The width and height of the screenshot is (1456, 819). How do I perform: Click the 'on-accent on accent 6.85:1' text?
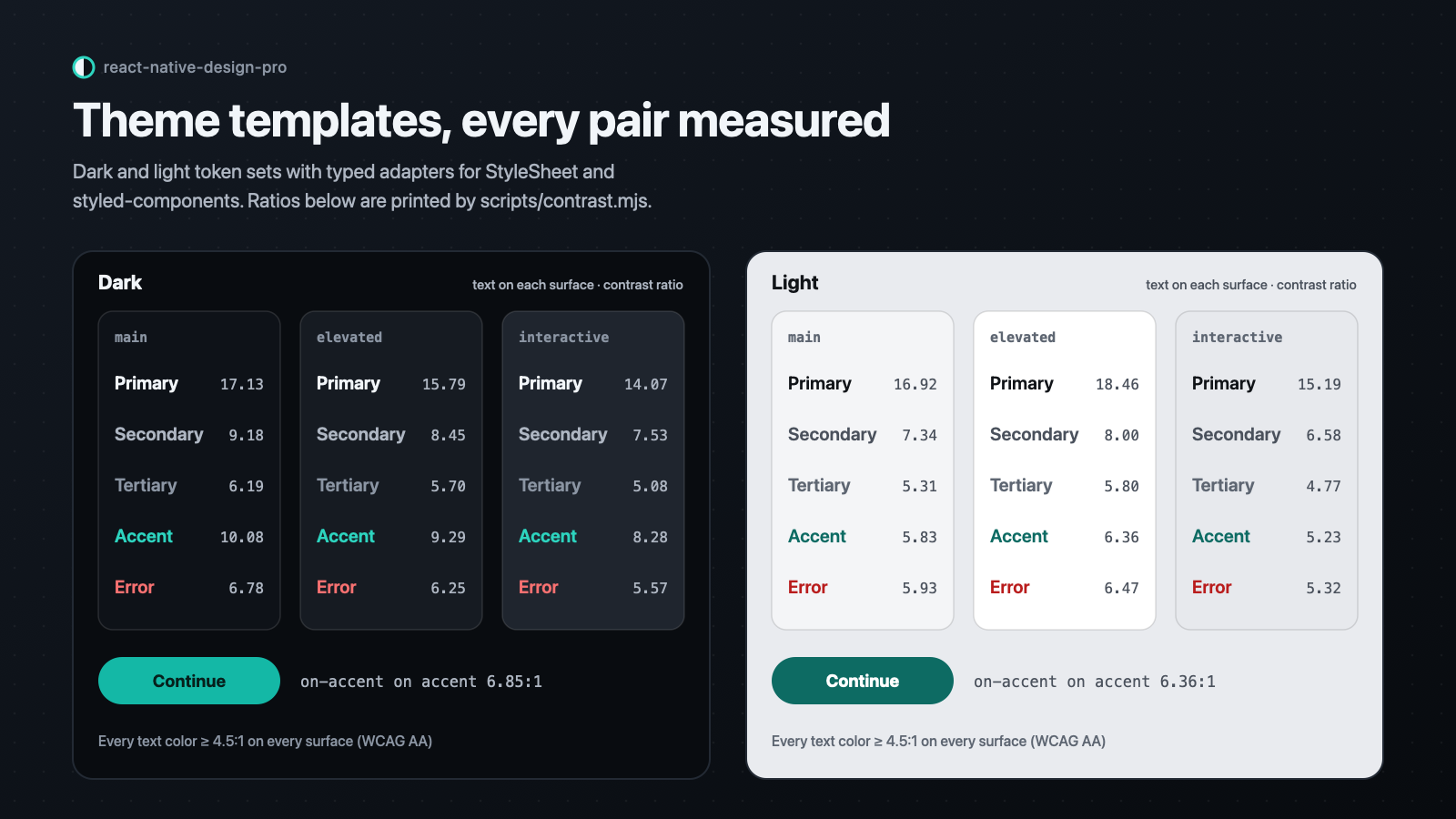click(x=421, y=682)
